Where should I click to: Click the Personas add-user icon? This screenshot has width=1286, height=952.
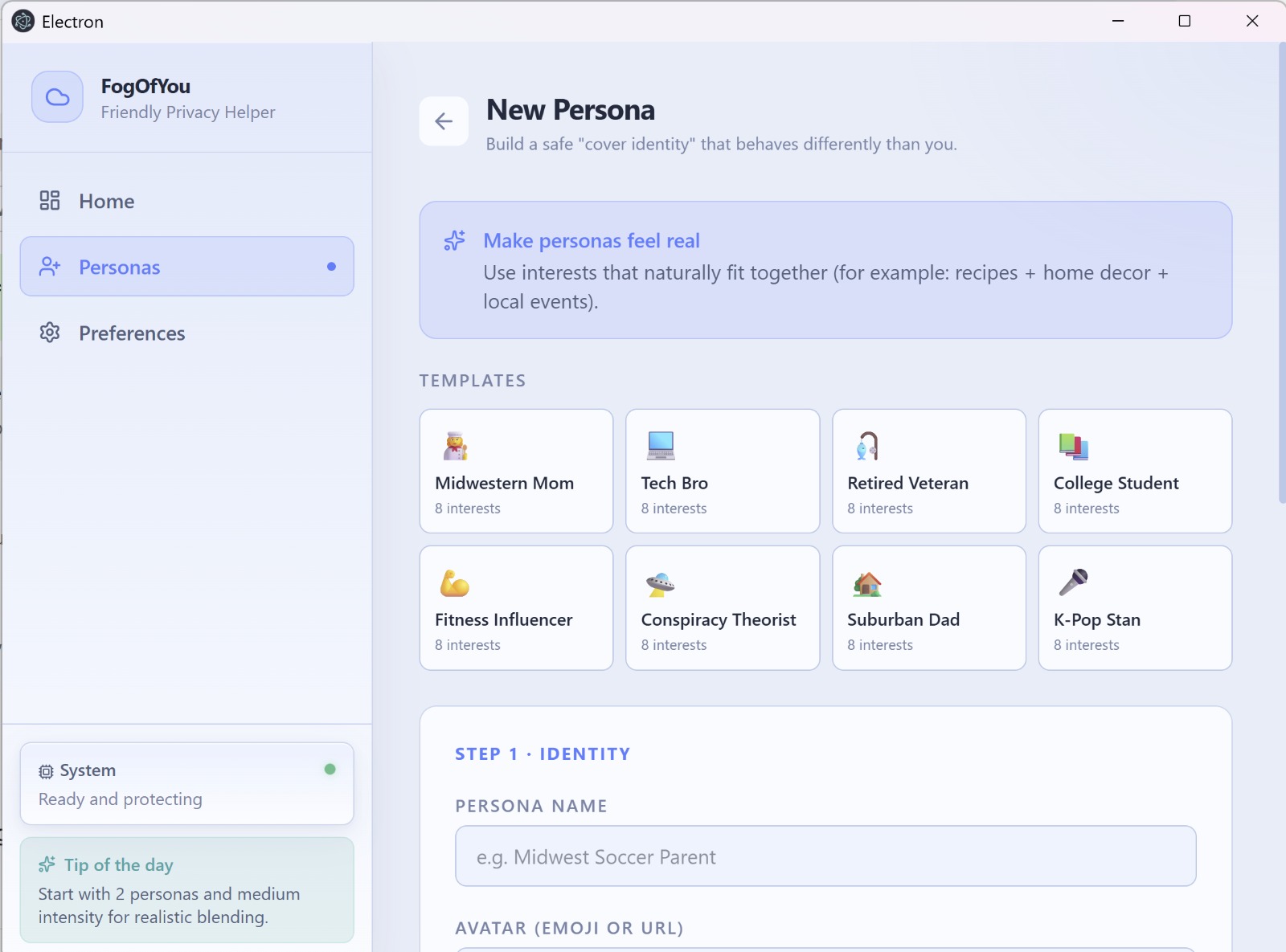click(x=50, y=267)
